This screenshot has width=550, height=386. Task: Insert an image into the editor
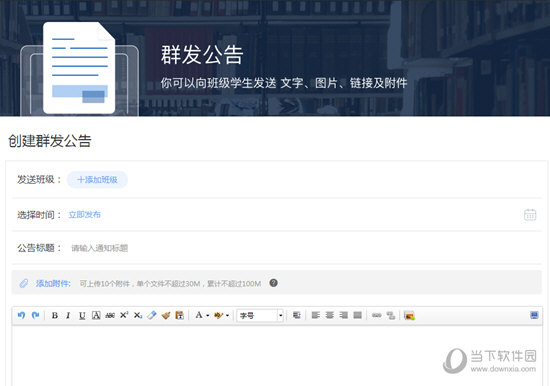[x=409, y=315]
